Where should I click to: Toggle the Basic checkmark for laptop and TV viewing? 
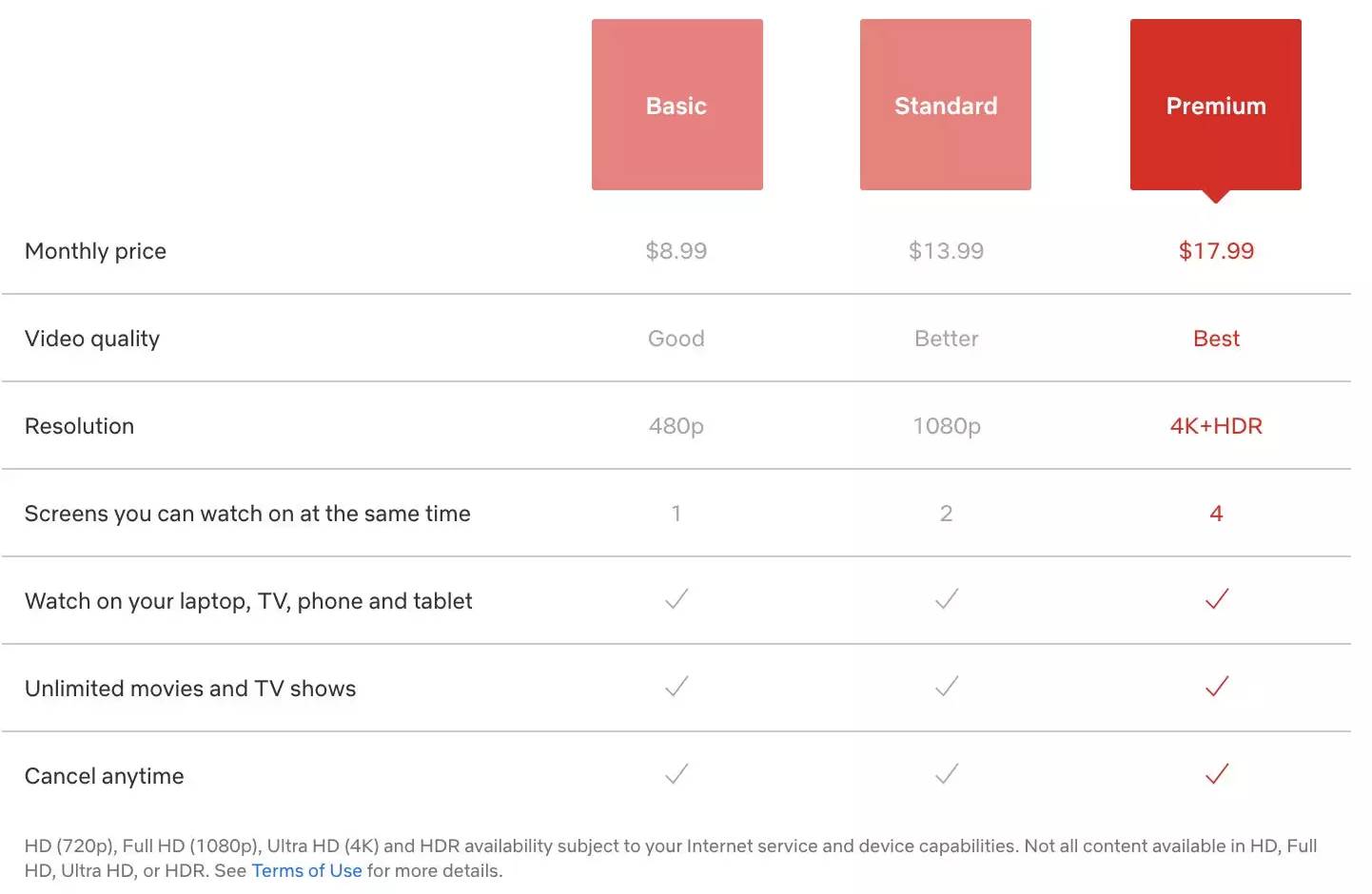click(676, 599)
